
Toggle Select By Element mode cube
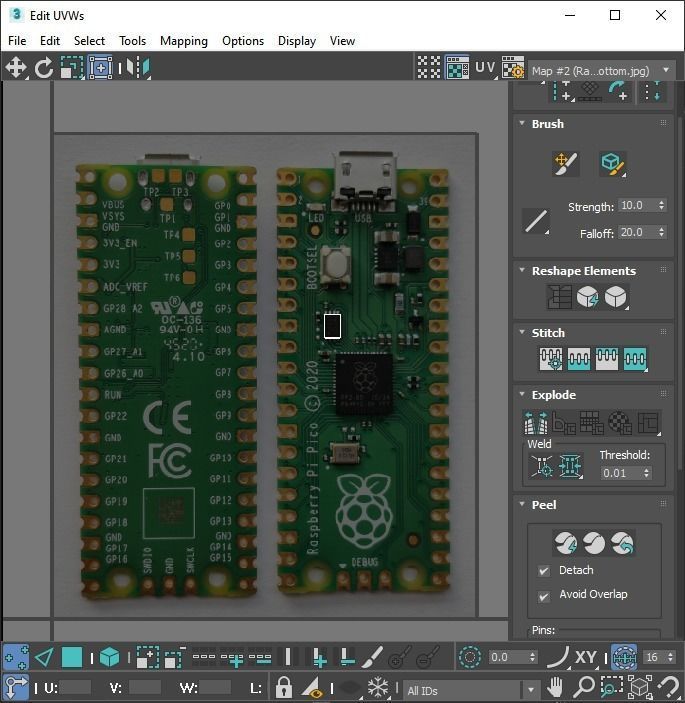pos(109,658)
